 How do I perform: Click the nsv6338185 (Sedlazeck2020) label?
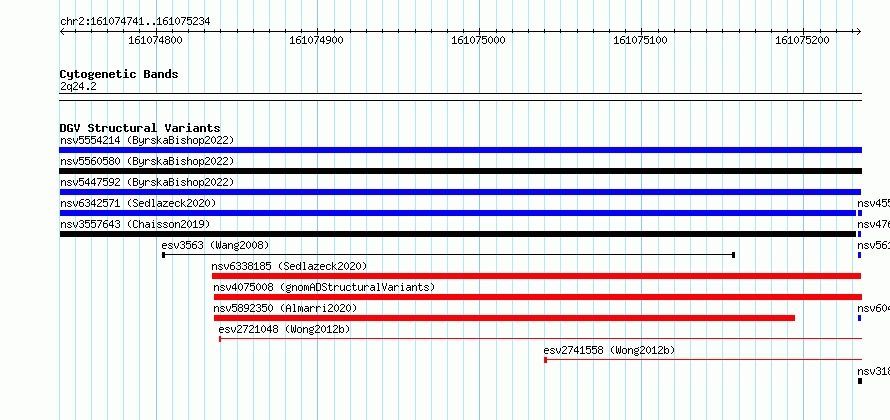289,266
